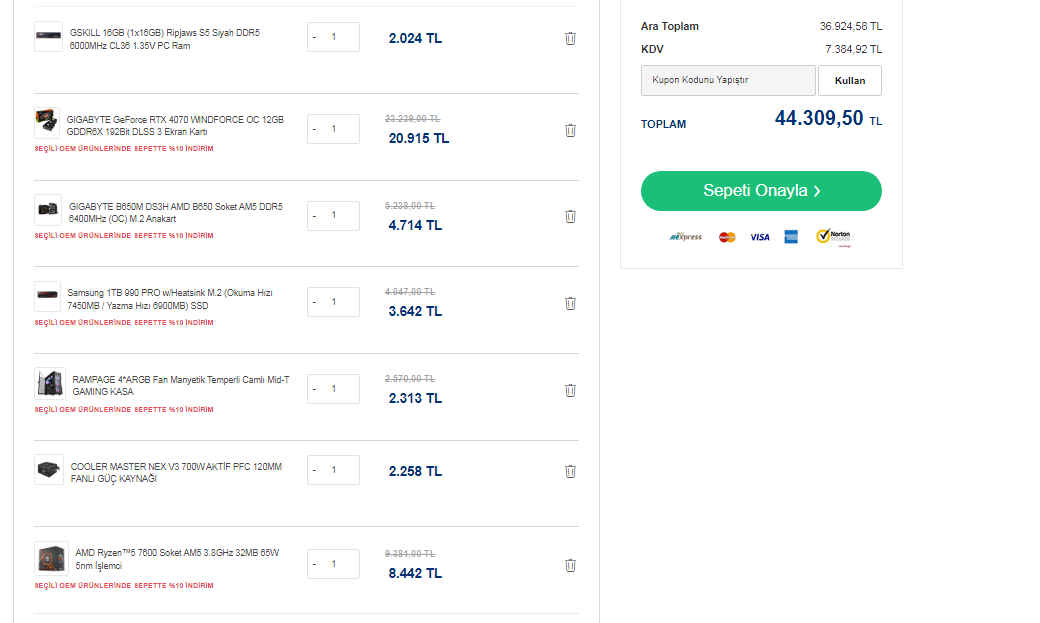Screen dimensions: 1040x623
Task: Click the Kullan coupon button
Action: click(x=849, y=80)
